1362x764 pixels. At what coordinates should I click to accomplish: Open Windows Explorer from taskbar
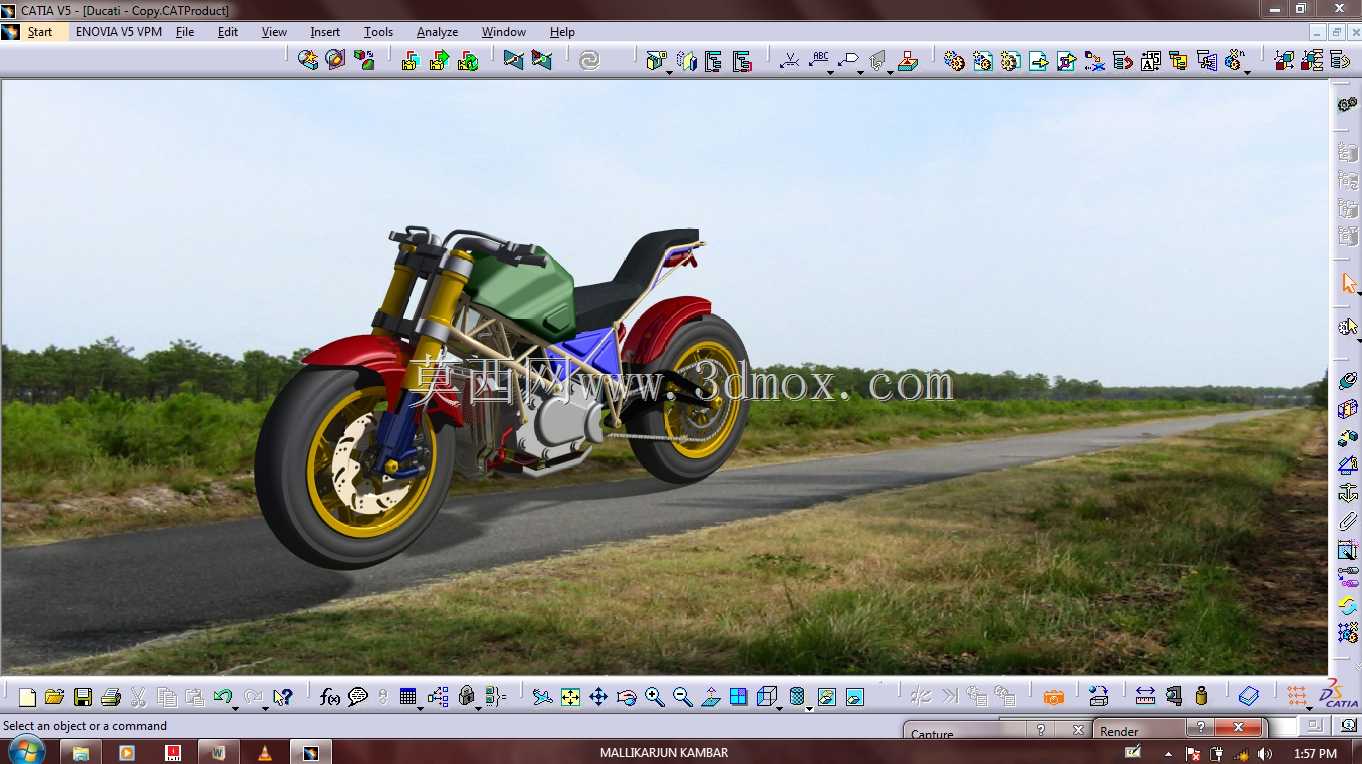coord(81,752)
